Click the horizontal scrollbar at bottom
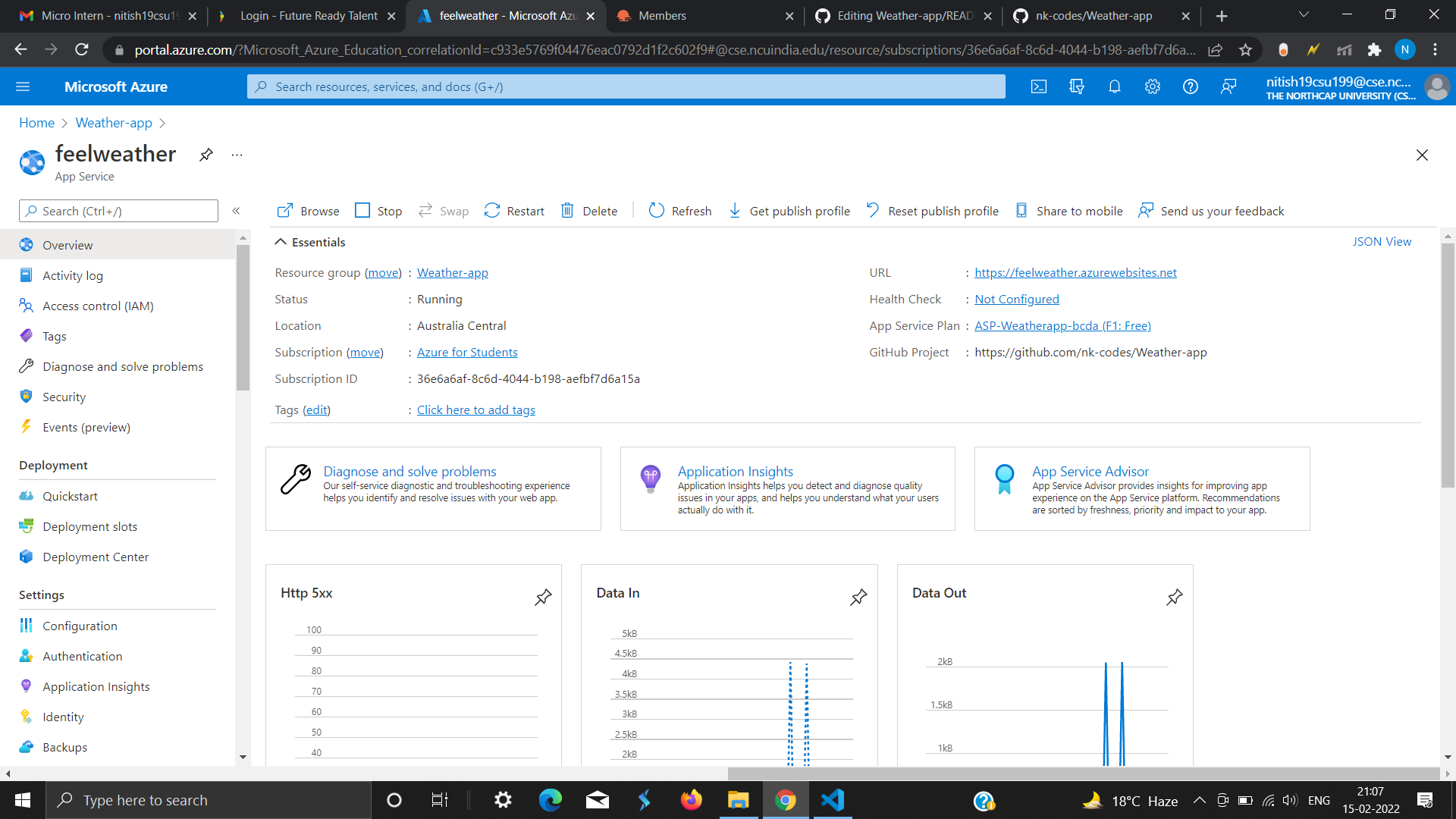Viewport: 1456px width, 819px height. pyautogui.click(x=1083, y=774)
